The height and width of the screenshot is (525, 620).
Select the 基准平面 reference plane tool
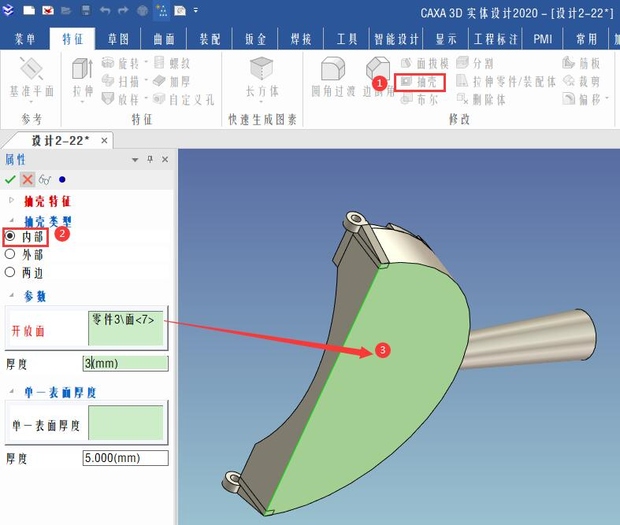click(x=31, y=80)
